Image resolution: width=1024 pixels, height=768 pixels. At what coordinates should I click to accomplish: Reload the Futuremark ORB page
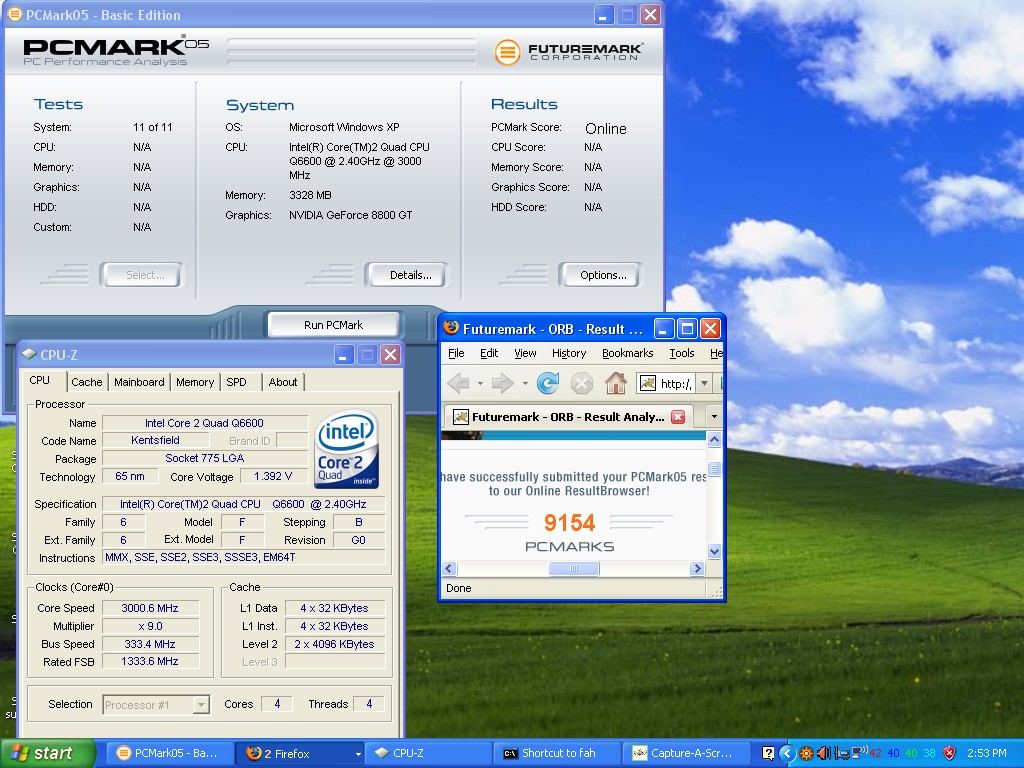pyautogui.click(x=547, y=383)
